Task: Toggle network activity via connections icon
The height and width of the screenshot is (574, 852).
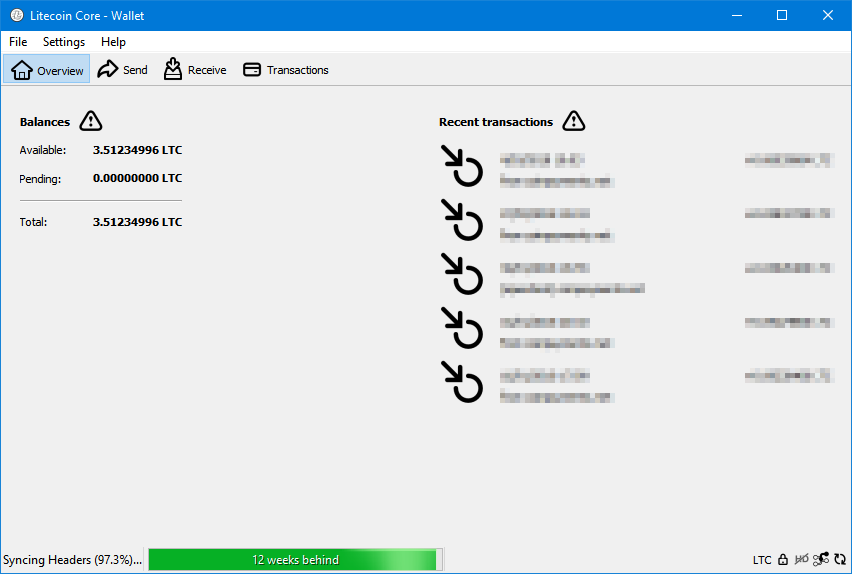Action: pyautogui.click(x=821, y=560)
